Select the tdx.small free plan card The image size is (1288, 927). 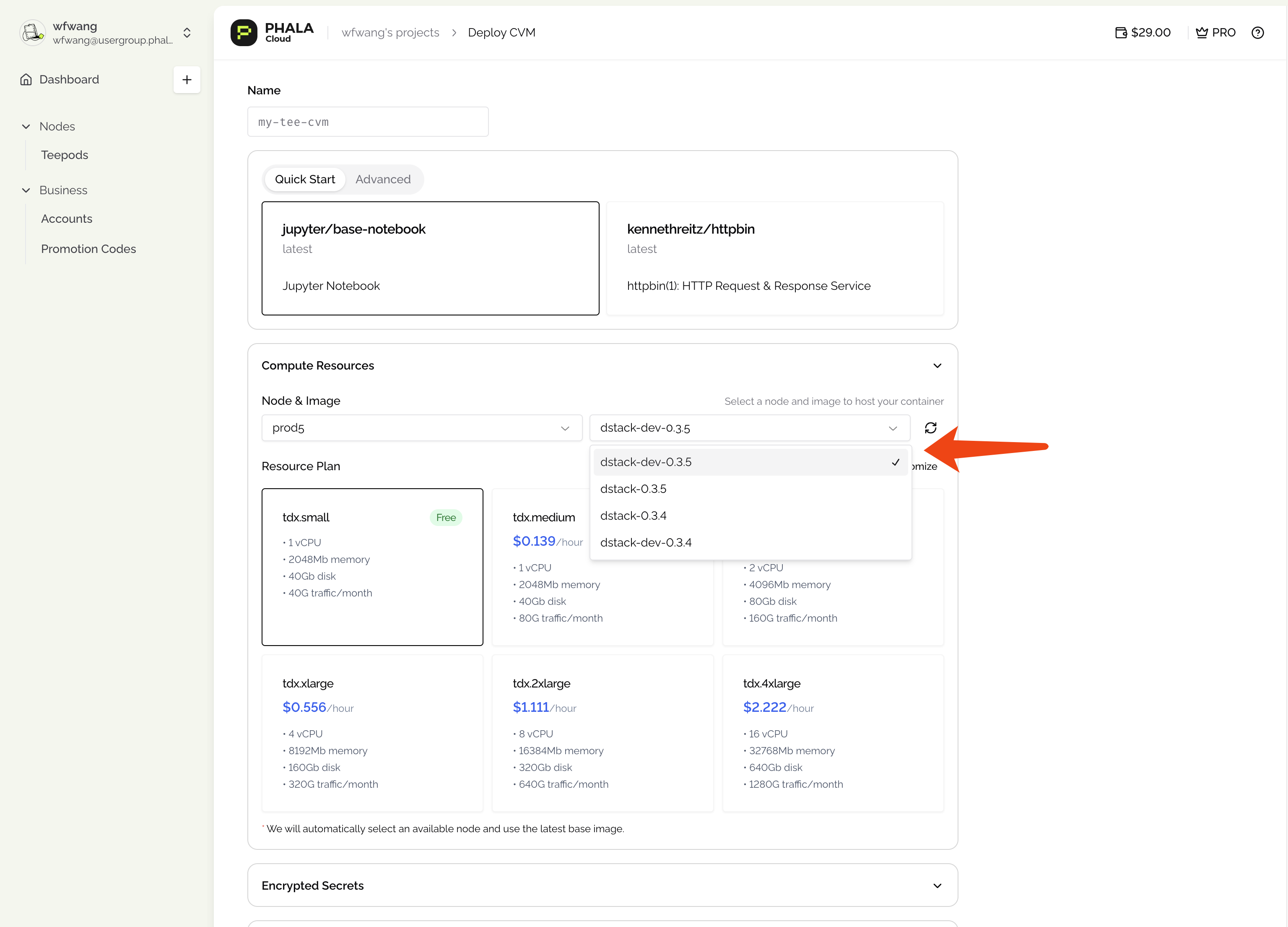pyautogui.click(x=372, y=566)
